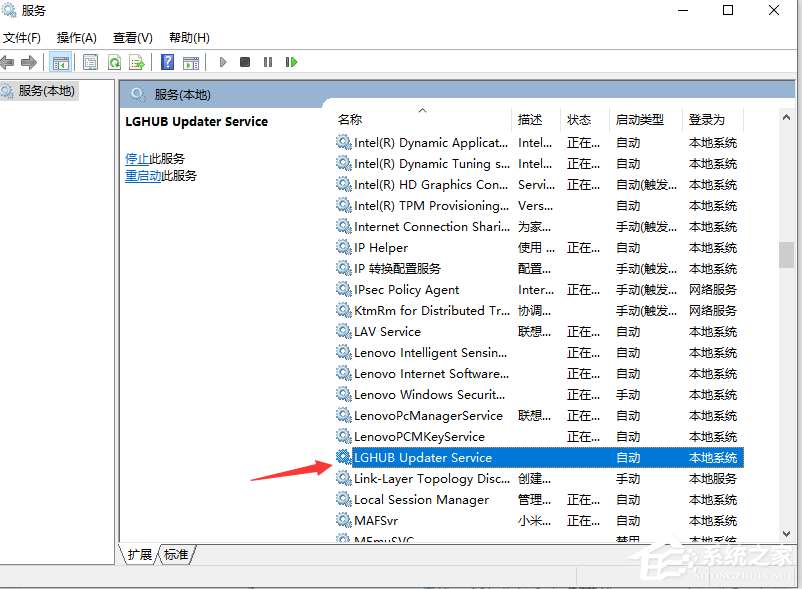Minimize the 服务 window

(683, 10)
